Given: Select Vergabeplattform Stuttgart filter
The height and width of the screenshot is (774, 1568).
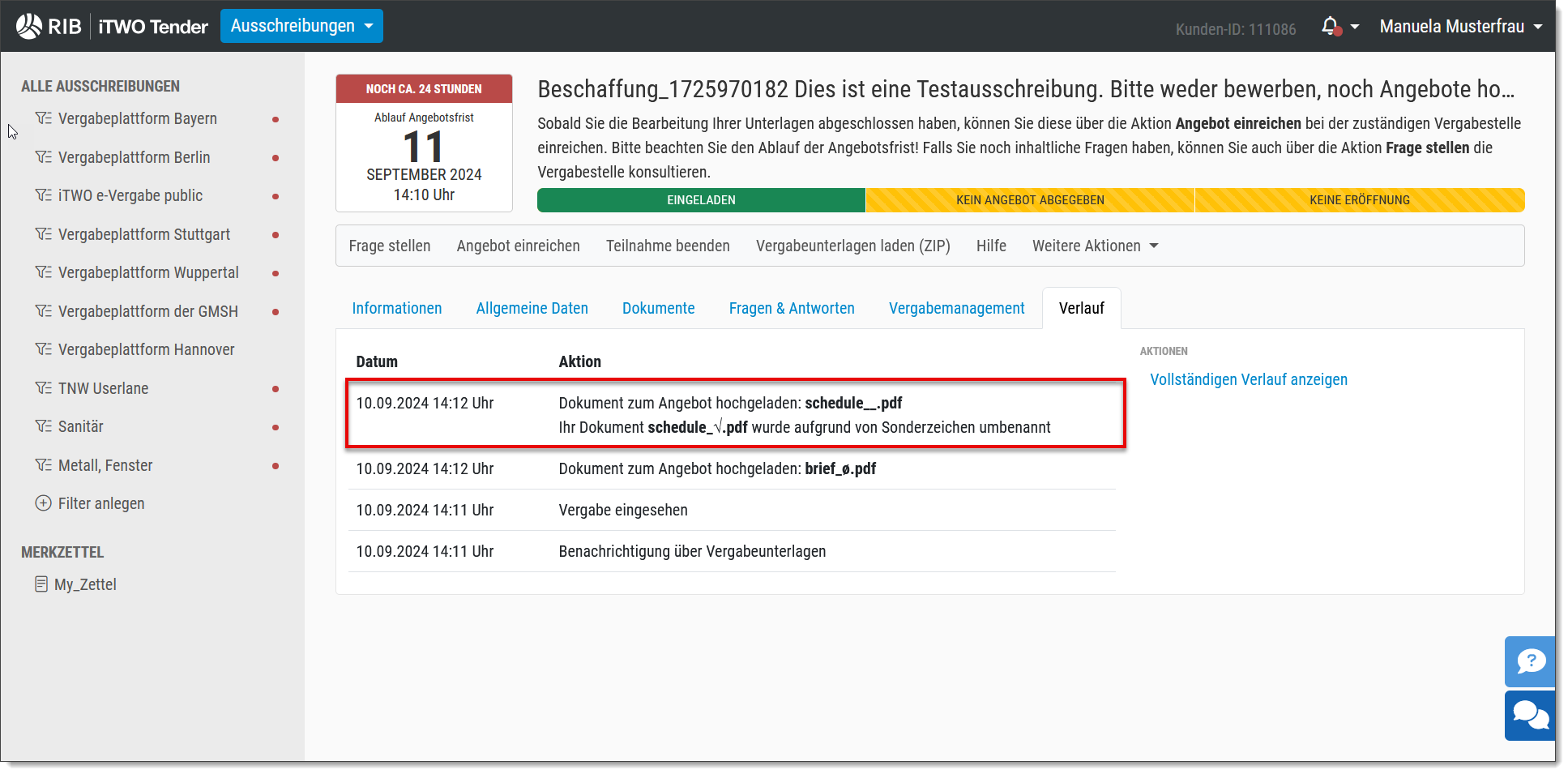Looking at the screenshot, I should (144, 234).
